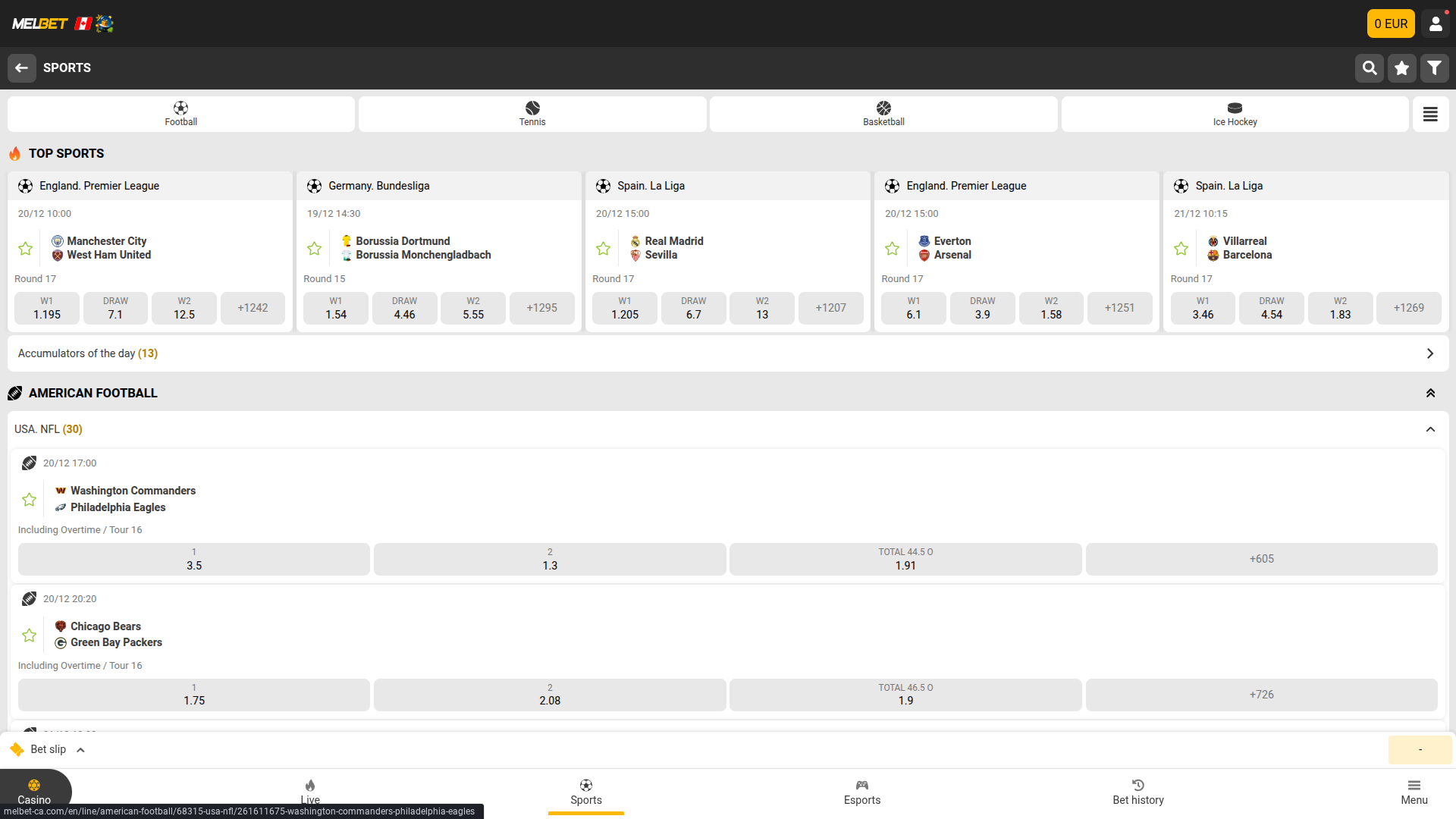Bet Total 44.5 Over at 1.91

(x=905, y=559)
